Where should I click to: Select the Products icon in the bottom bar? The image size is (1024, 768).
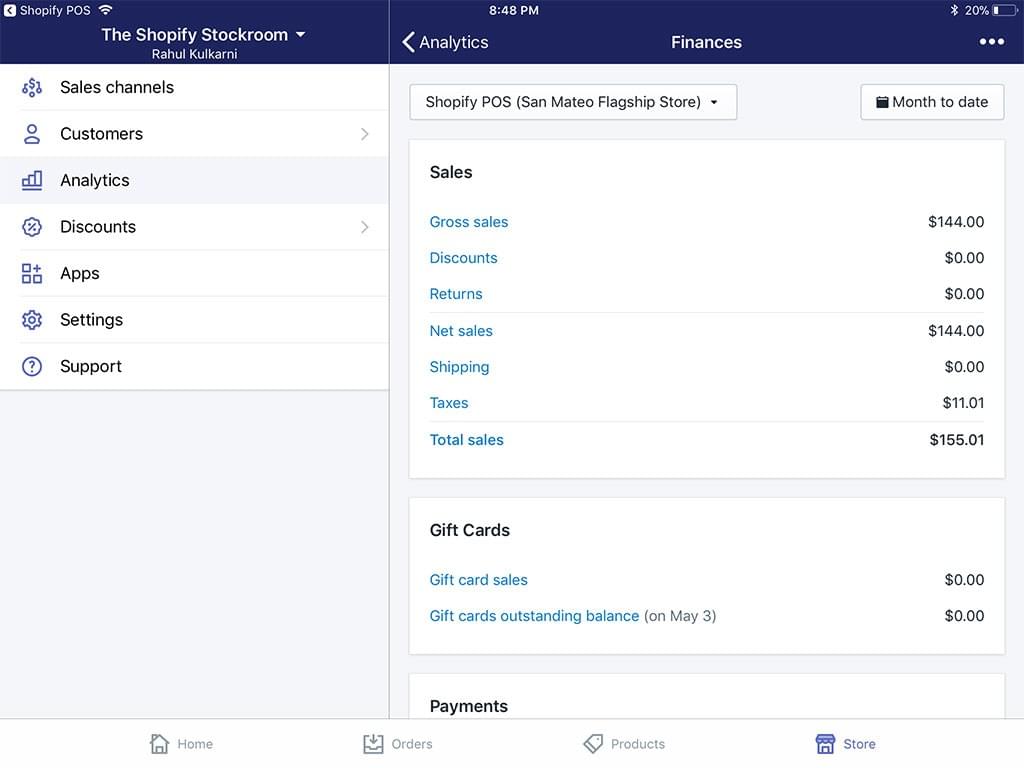[x=624, y=744]
